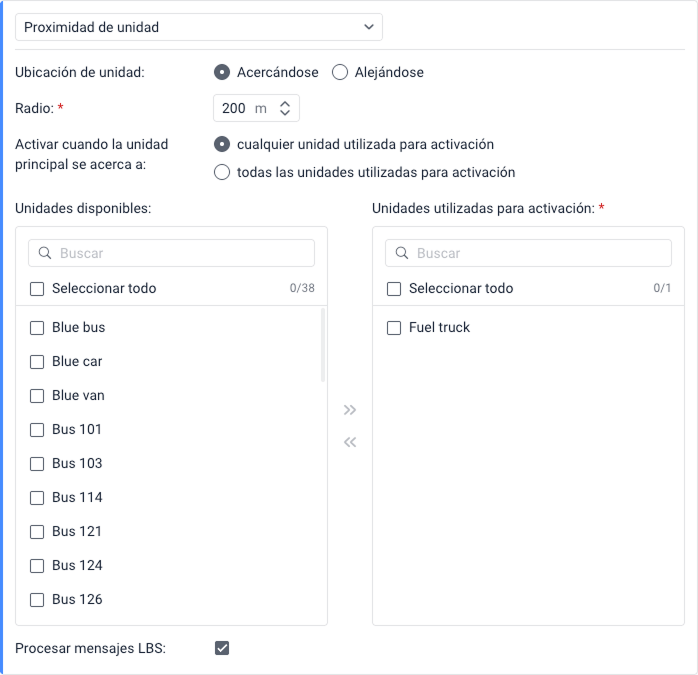
Task: Click the Buscar field in activation units
Action: click(537, 254)
